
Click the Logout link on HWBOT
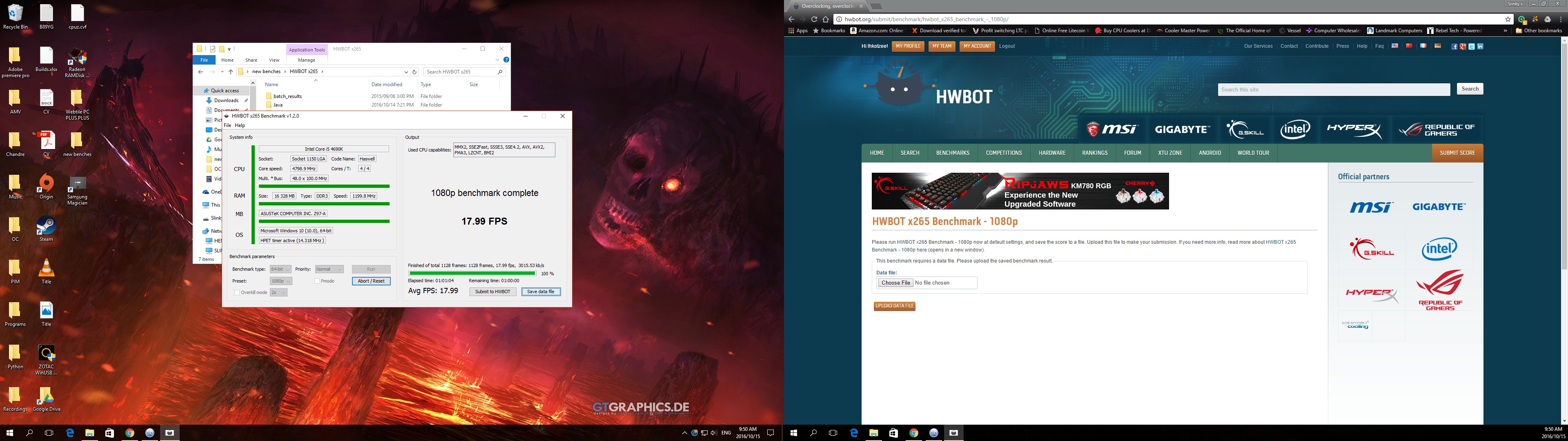click(x=1007, y=46)
